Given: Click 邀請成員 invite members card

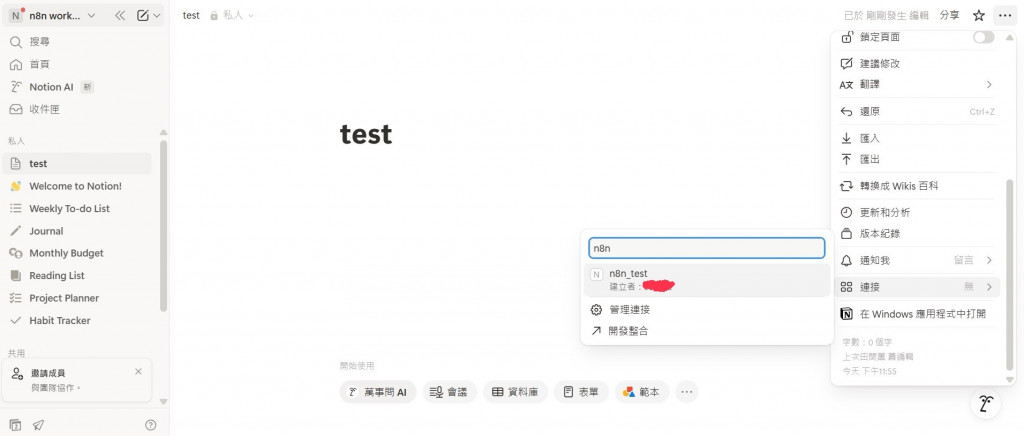Looking at the screenshot, I should (x=76, y=380).
